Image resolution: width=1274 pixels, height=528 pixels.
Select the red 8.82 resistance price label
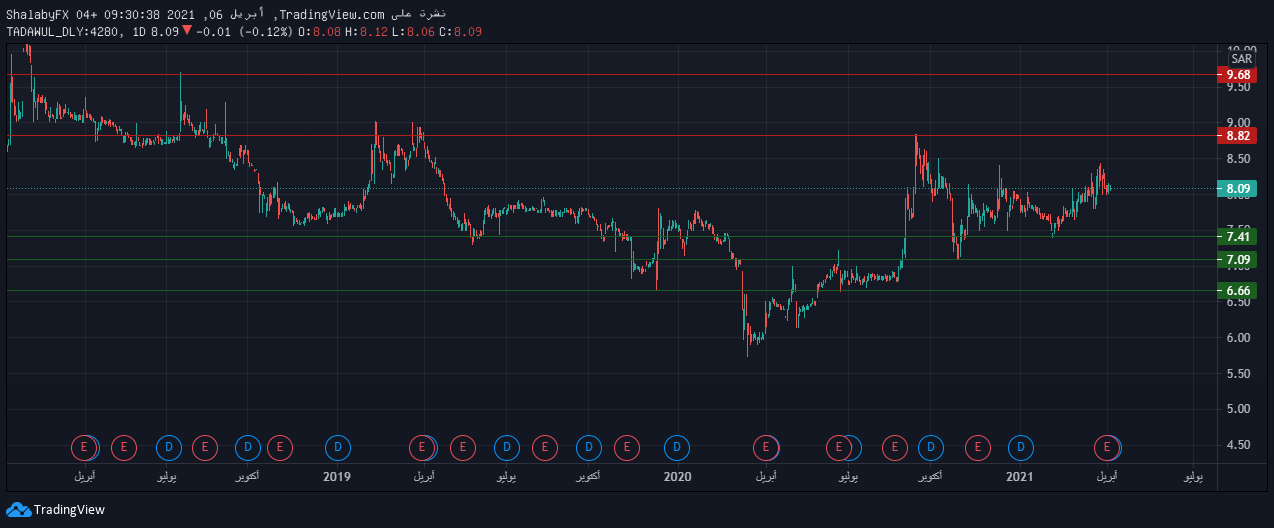[1238, 135]
